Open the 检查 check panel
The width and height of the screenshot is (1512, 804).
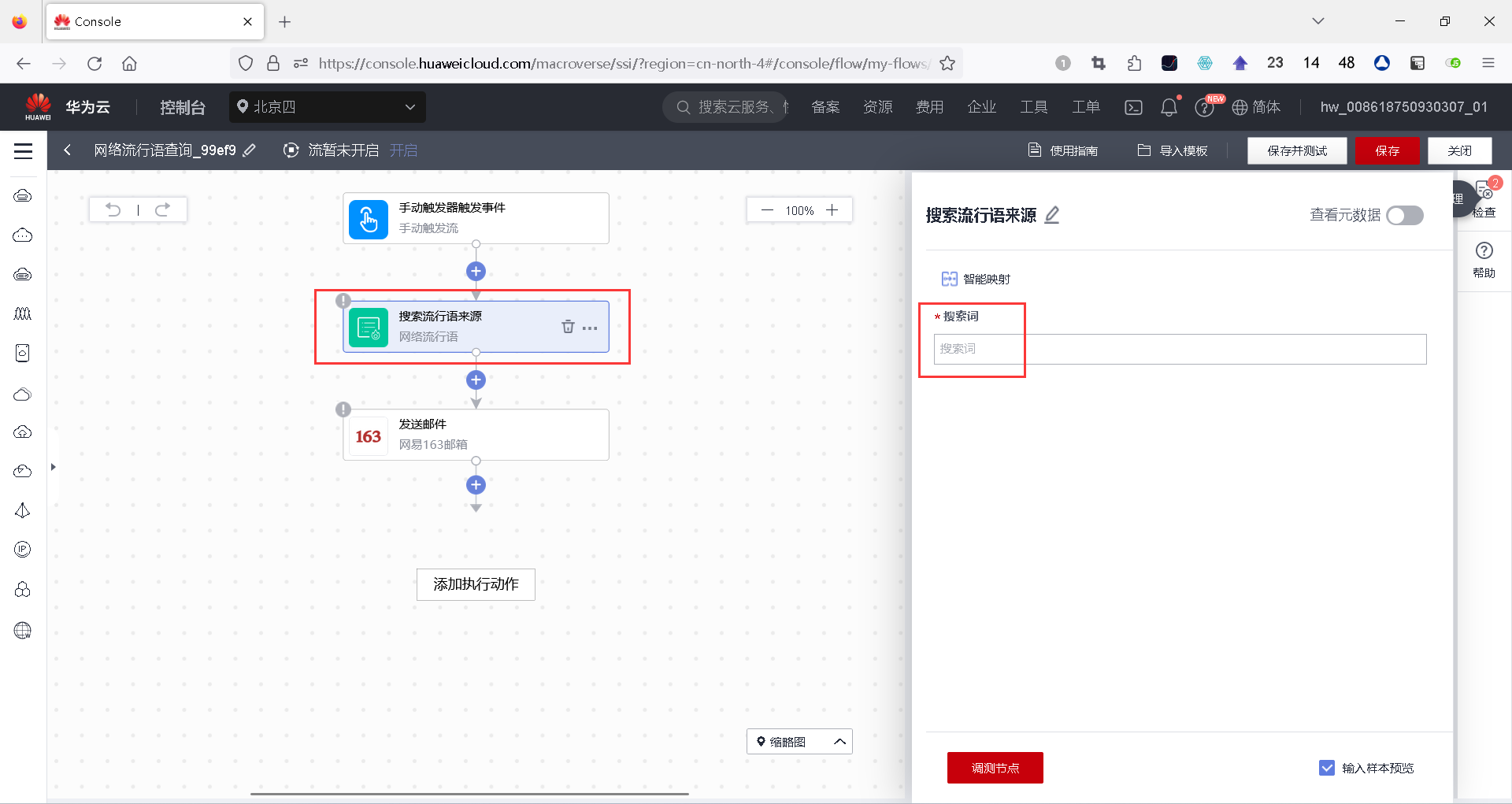click(x=1484, y=199)
